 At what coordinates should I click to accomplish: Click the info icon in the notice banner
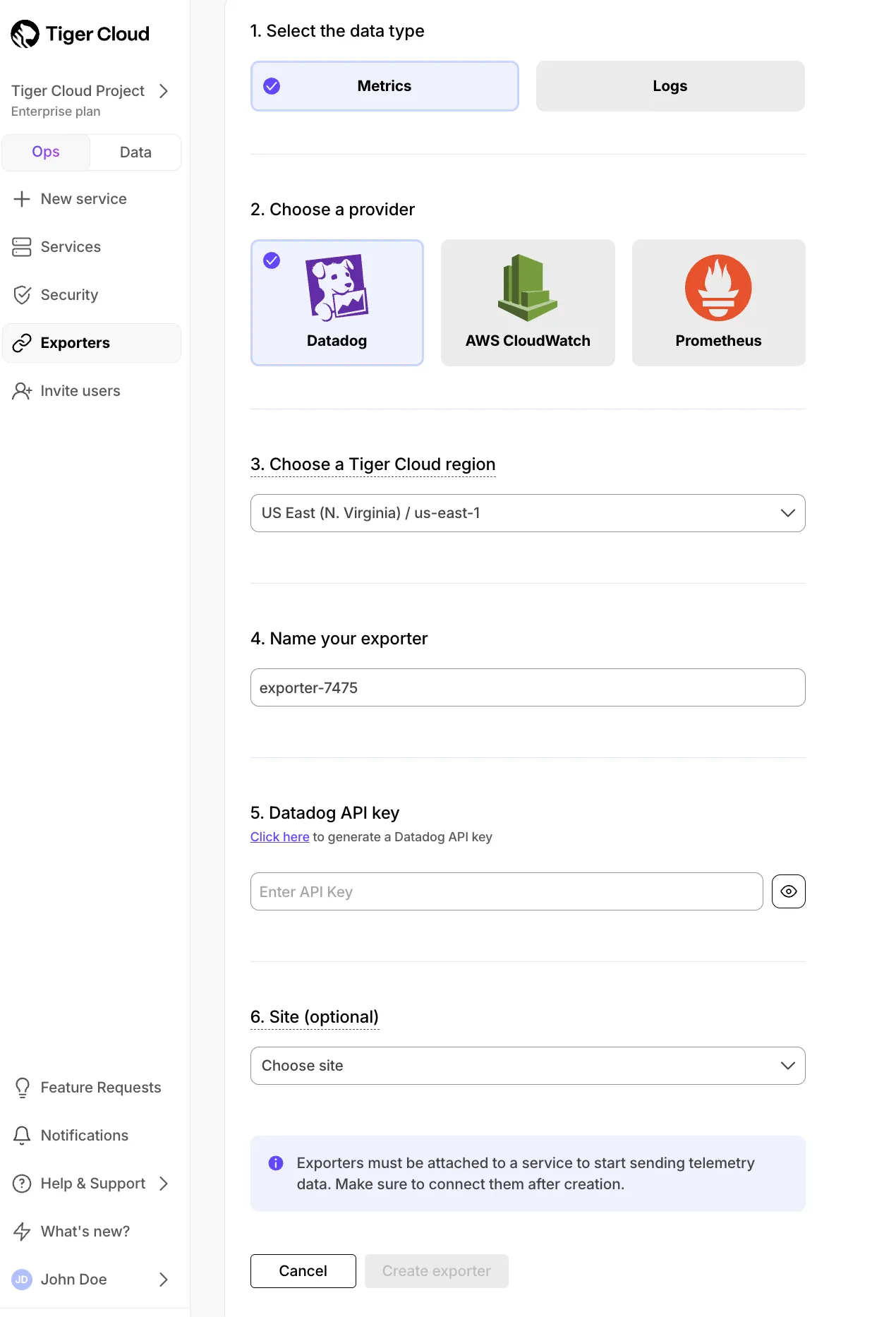276,1163
